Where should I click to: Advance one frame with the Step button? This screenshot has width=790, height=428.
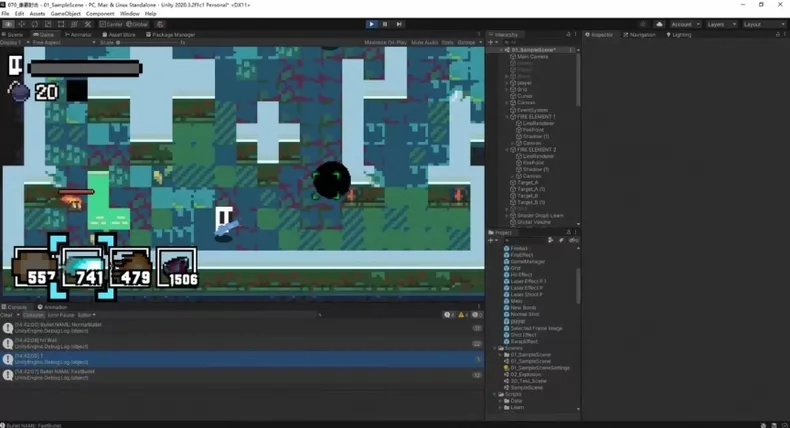399,24
